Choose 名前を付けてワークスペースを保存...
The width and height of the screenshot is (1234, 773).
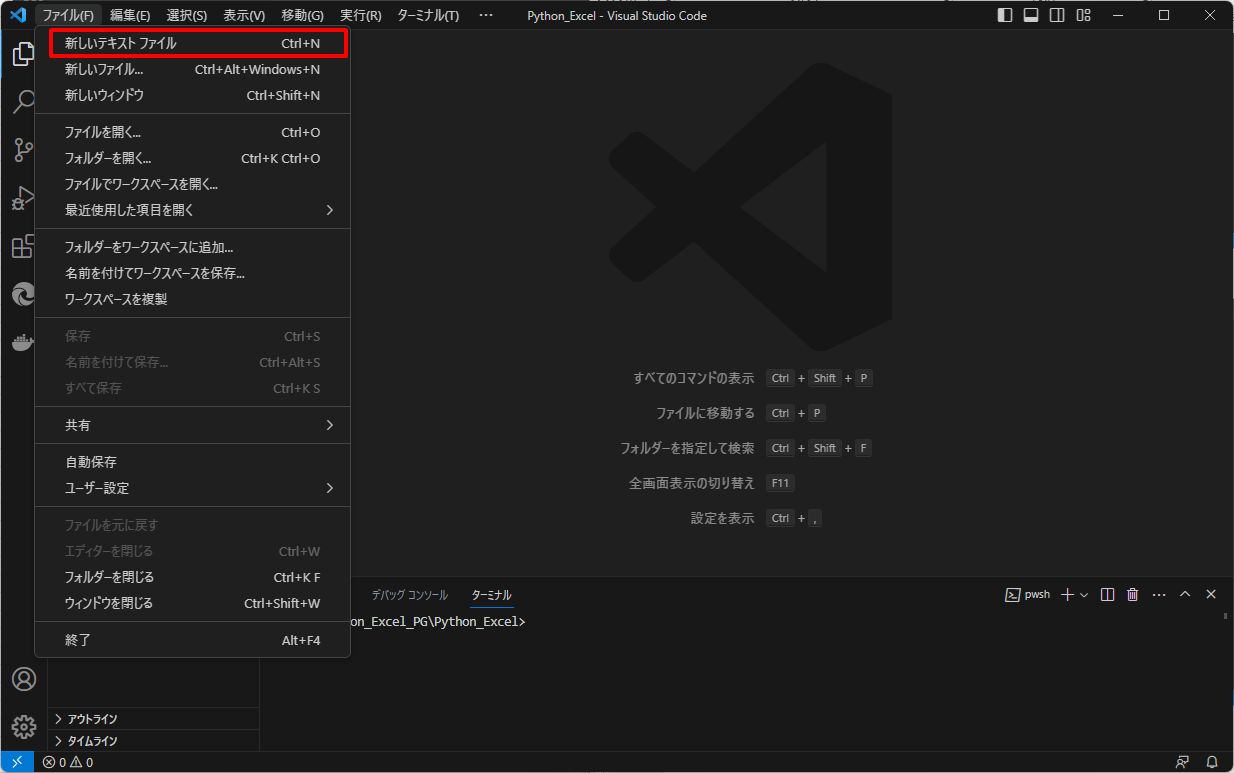coord(192,273)
